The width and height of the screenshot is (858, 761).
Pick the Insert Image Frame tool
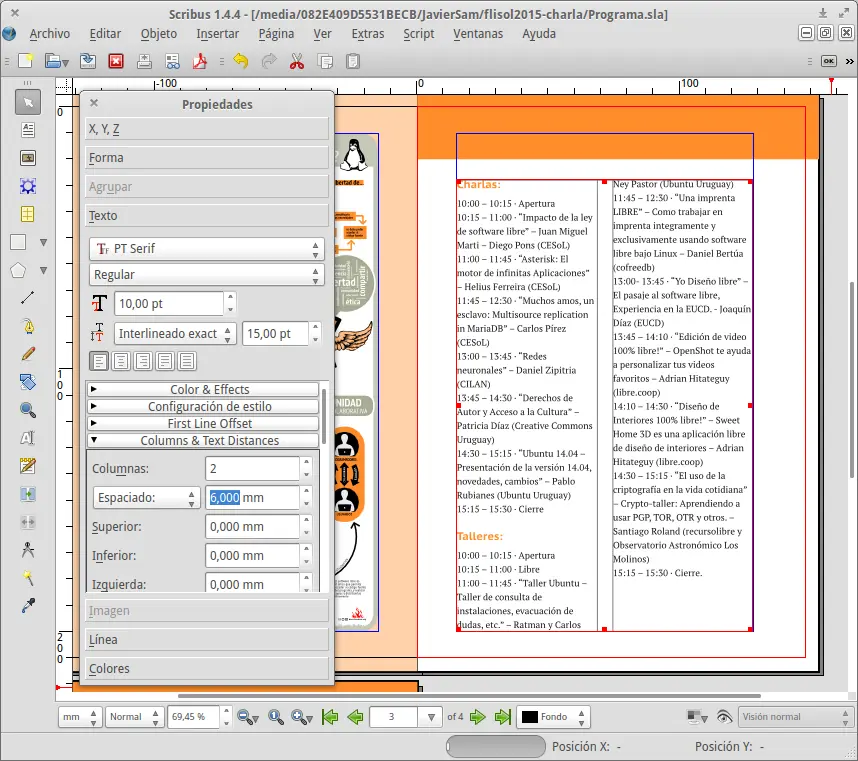tap(28, 158)
